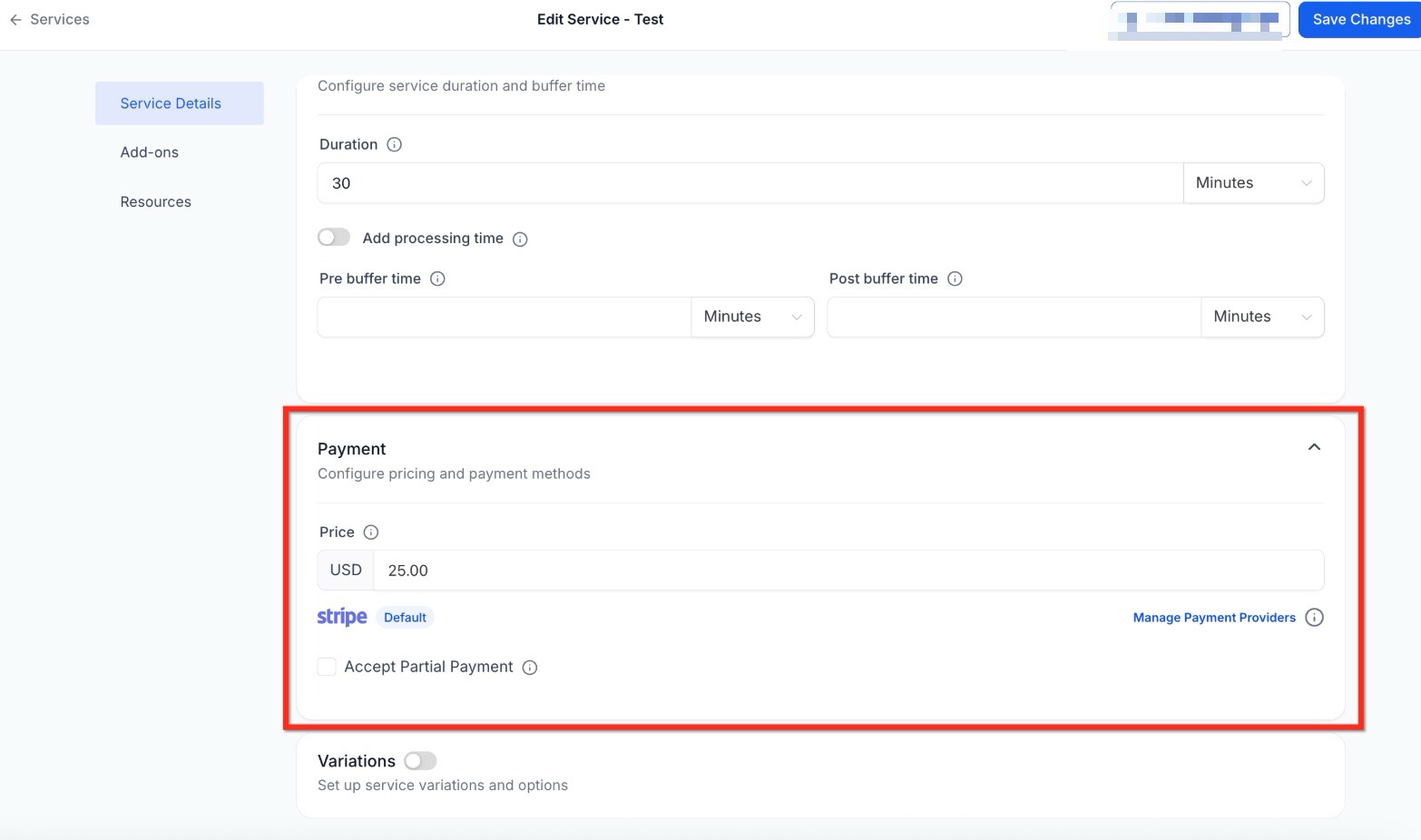The width and height of the screenshot is (1421, 840).
Task: Collapse the Payment section chevron
Action: tap(1314, 447)
